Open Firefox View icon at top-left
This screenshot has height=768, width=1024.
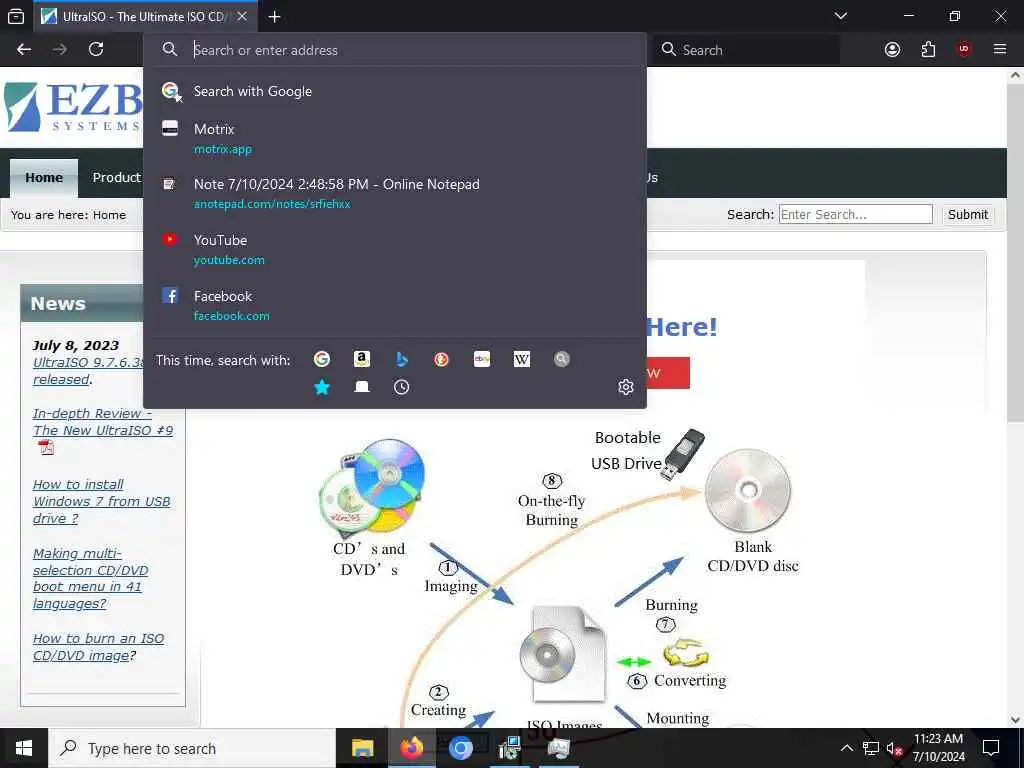[x=16, y=16]
